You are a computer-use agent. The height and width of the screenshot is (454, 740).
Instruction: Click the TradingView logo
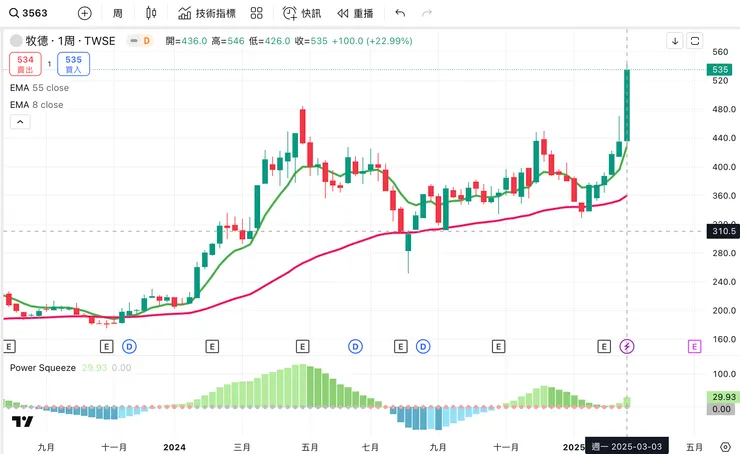[x=22, y=421]
